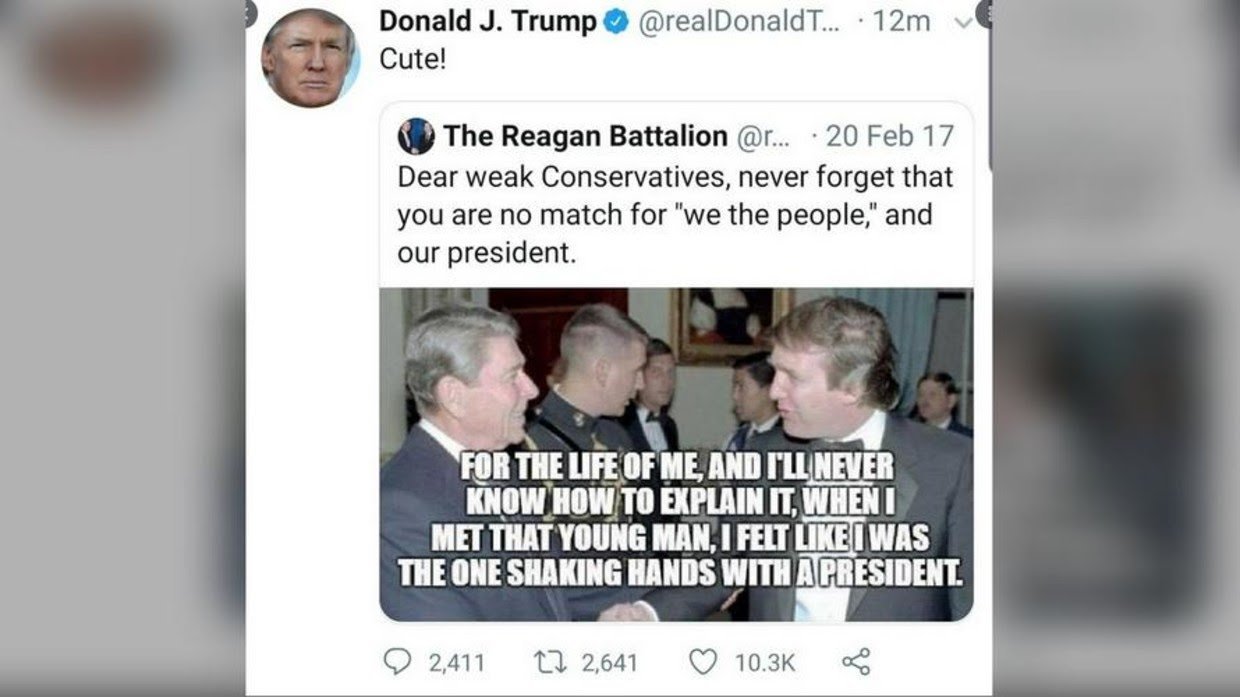
Task: Click the reply speech bubble icon
Action: pos(397,662)
